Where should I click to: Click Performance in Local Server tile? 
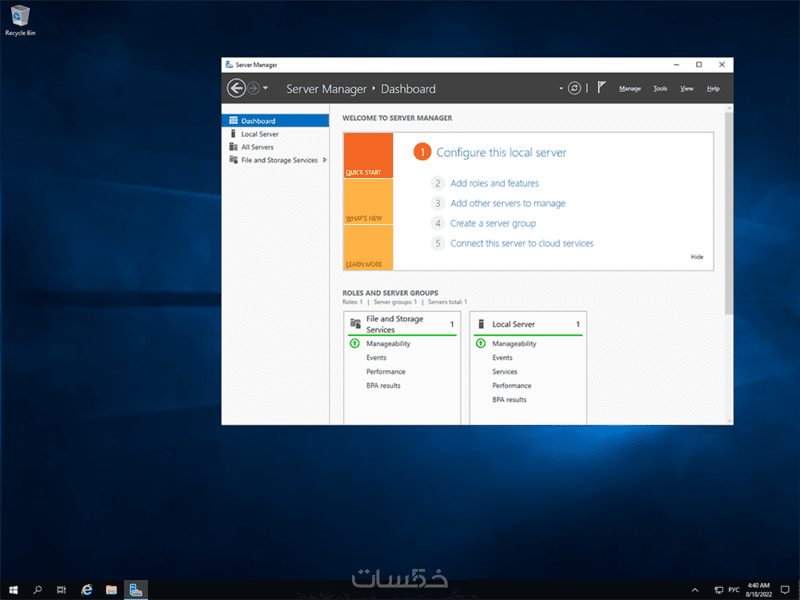(512, 386)
